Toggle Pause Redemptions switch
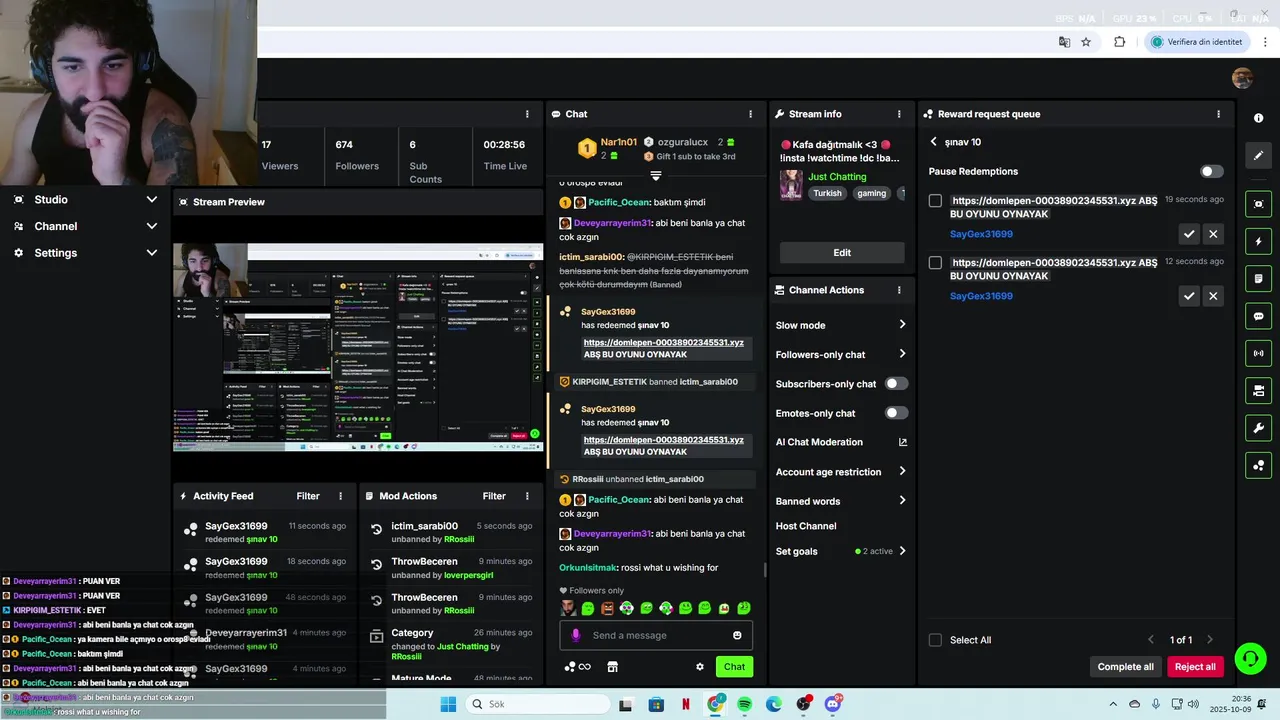Viewport: 1280px width, 720px height. pos(1211,171)
